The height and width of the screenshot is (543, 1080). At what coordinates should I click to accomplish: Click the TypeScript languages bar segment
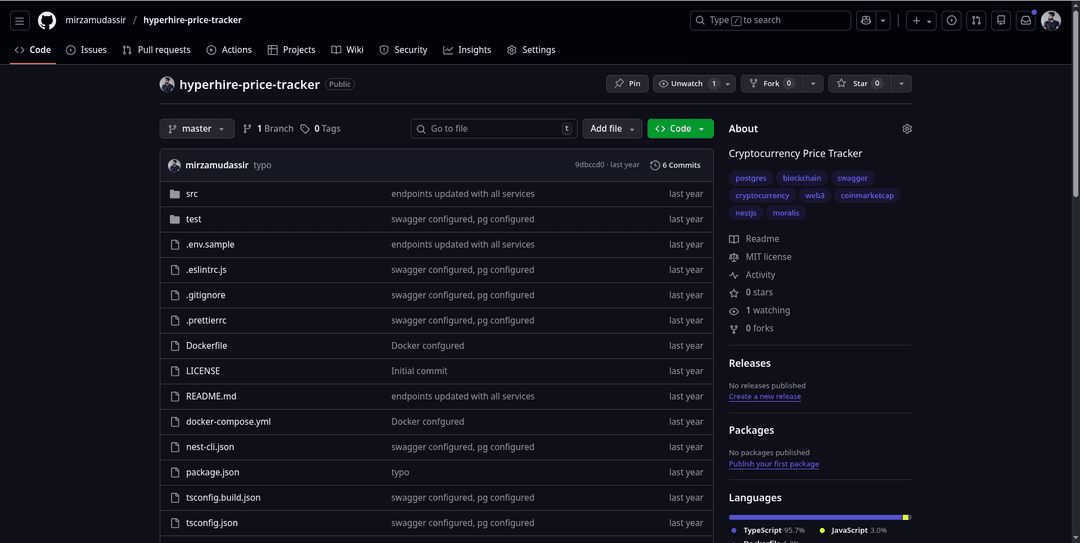coord(816,517)
